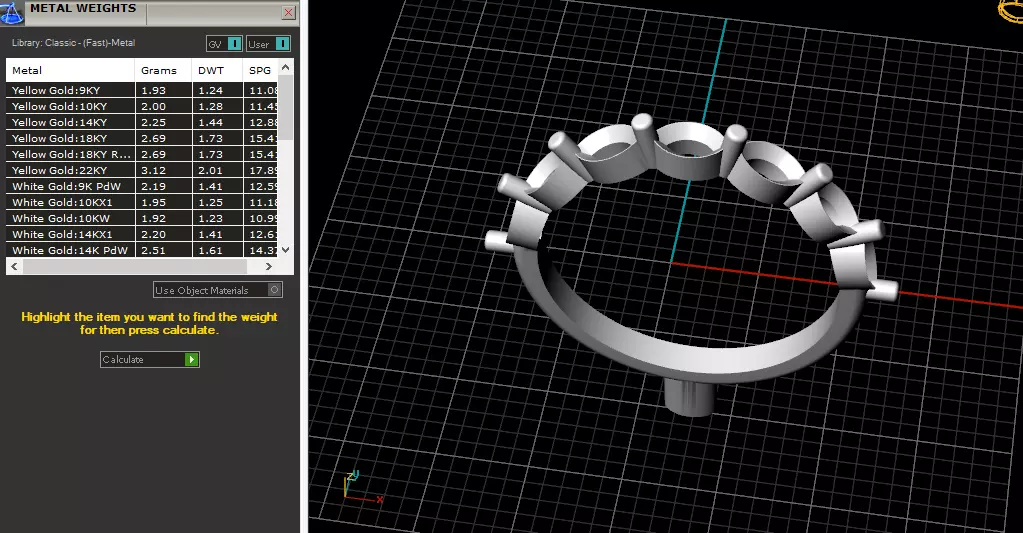
Task: Toggle Use Object Materials option
Action: 218,290
